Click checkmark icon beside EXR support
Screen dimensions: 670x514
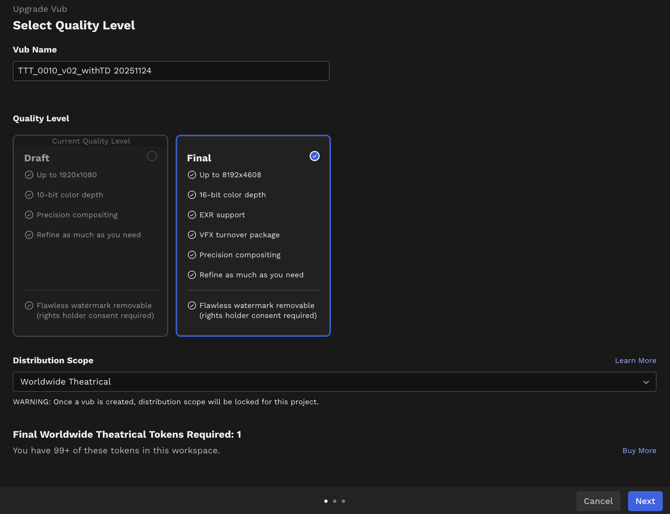click(192, 215)
